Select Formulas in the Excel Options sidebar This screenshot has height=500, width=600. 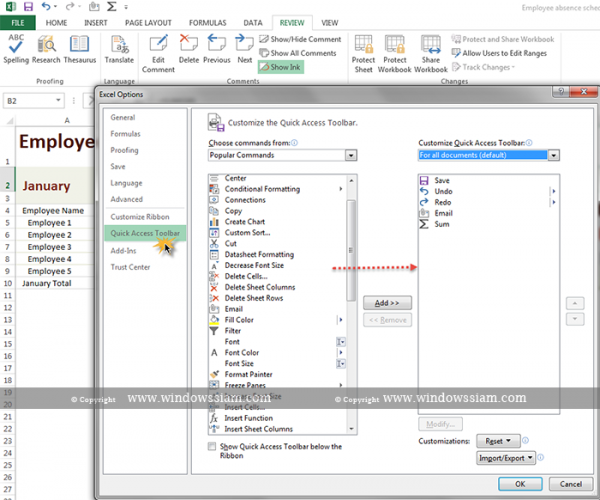click(125, 134)
